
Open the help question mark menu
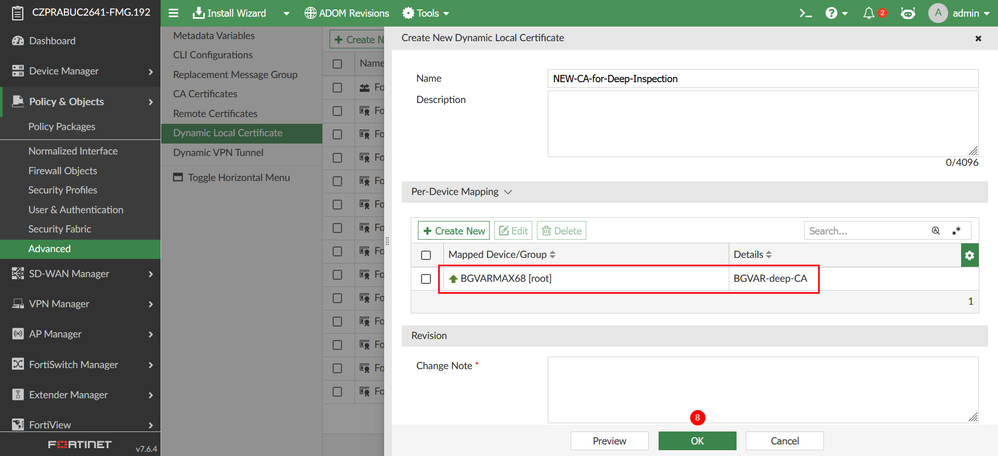coord(832,13)
